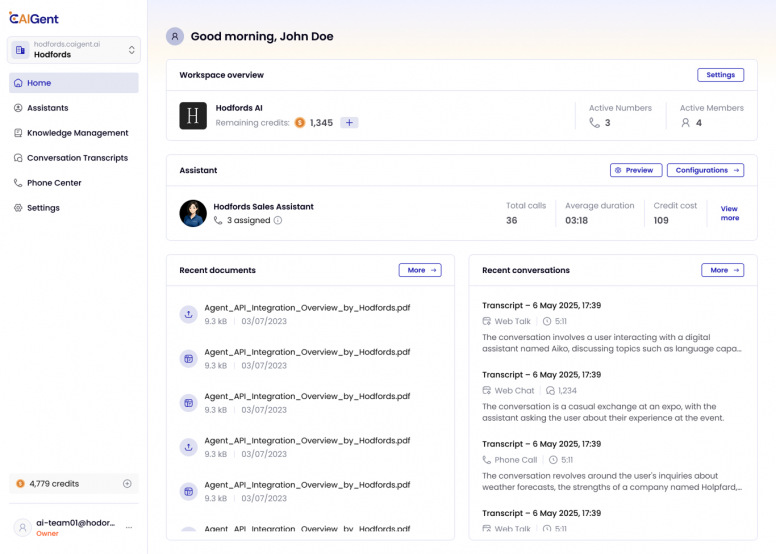Click More button in Recent conversations
The width and height of the screenshot is (776, 554).
coord(722,270)
